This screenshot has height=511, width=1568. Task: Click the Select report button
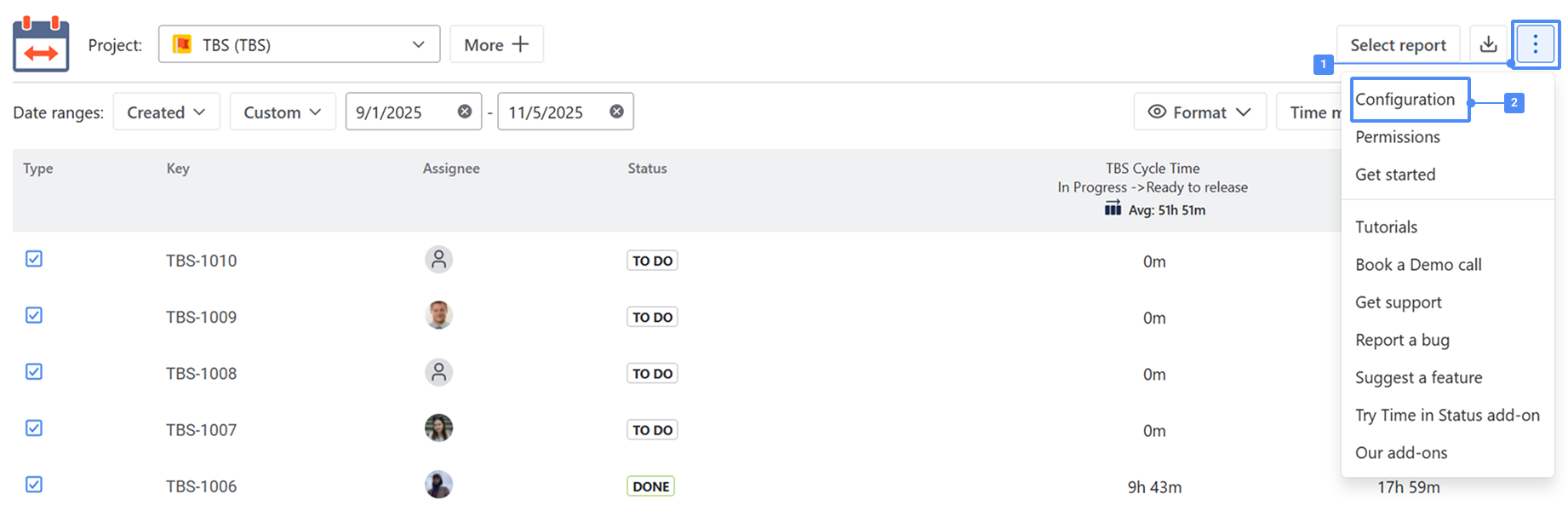1398,45
